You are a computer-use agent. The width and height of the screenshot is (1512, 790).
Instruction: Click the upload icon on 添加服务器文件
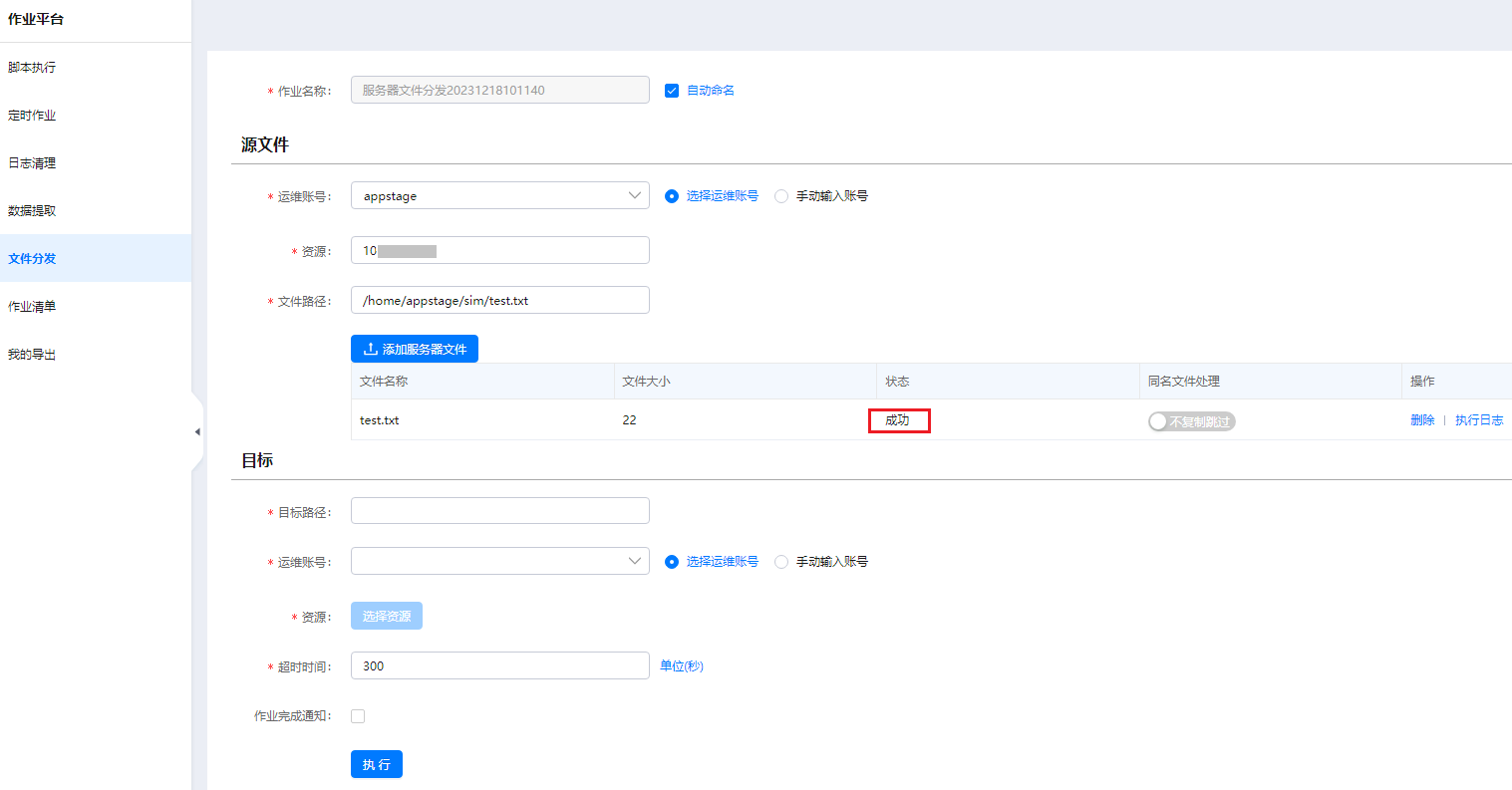coord(370,350)
